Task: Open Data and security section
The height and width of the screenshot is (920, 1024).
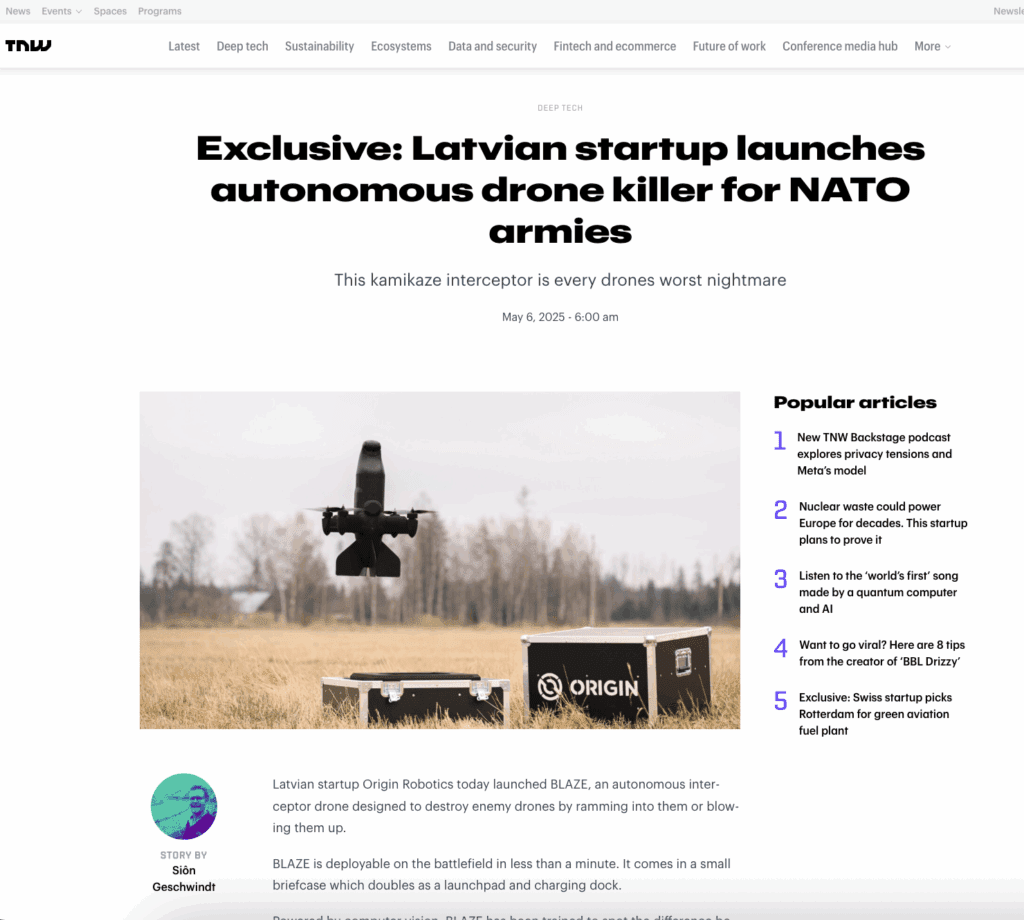Action: pos(492,46)
